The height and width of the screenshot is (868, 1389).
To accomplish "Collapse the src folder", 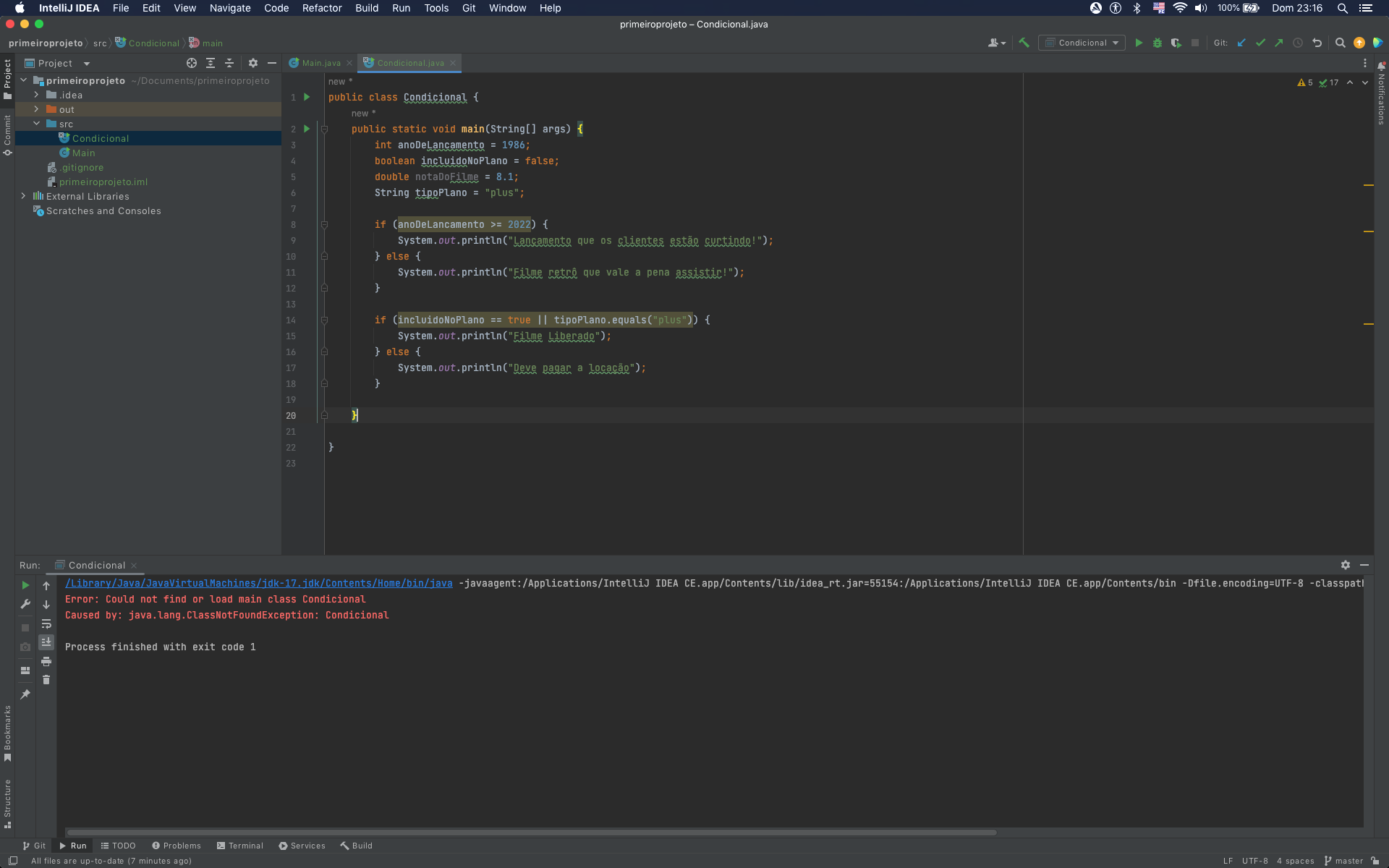I will [36, 124].
